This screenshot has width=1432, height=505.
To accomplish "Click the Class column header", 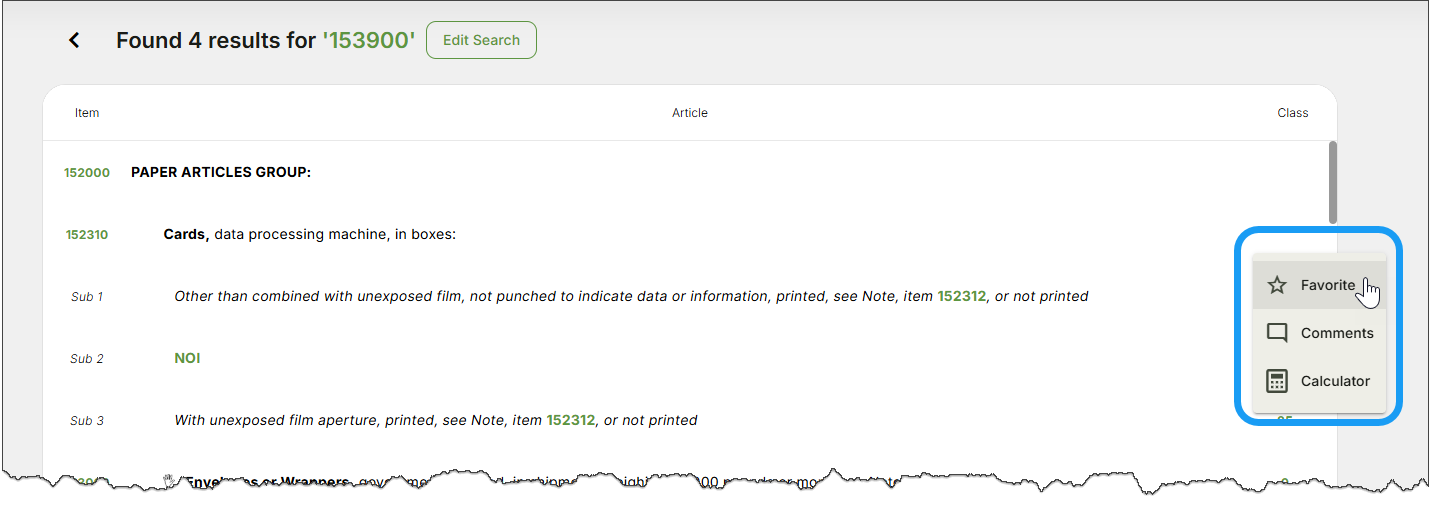I will coord(1293,113).
